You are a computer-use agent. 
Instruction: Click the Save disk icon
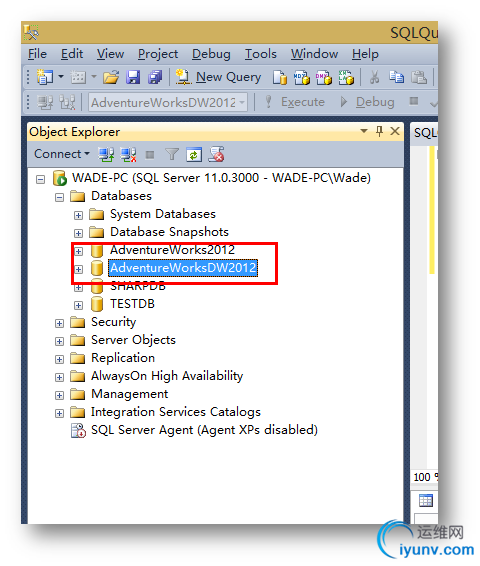click(133, 77)
